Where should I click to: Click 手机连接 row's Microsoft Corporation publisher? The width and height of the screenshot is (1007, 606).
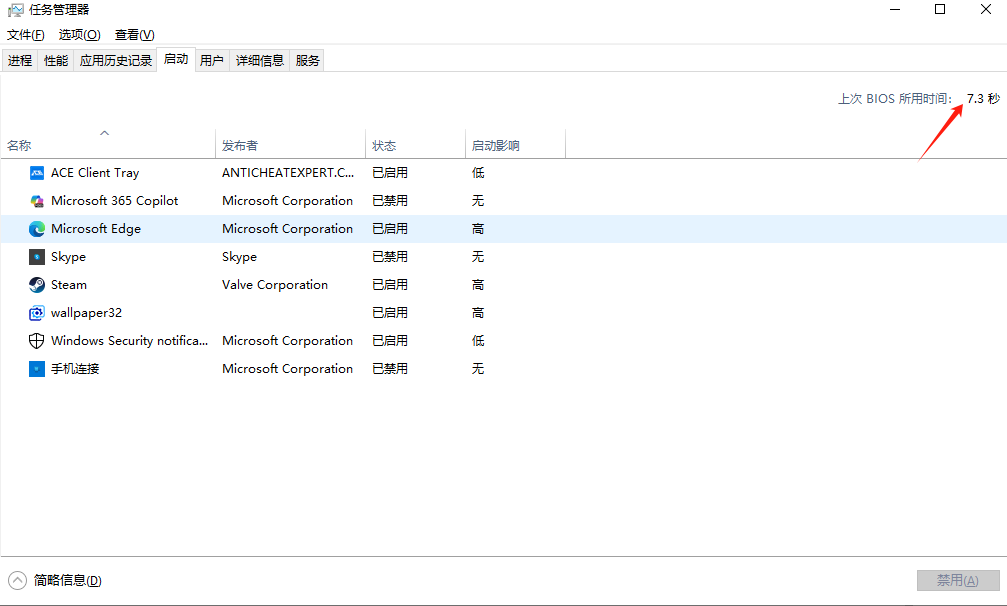[287, 368]
